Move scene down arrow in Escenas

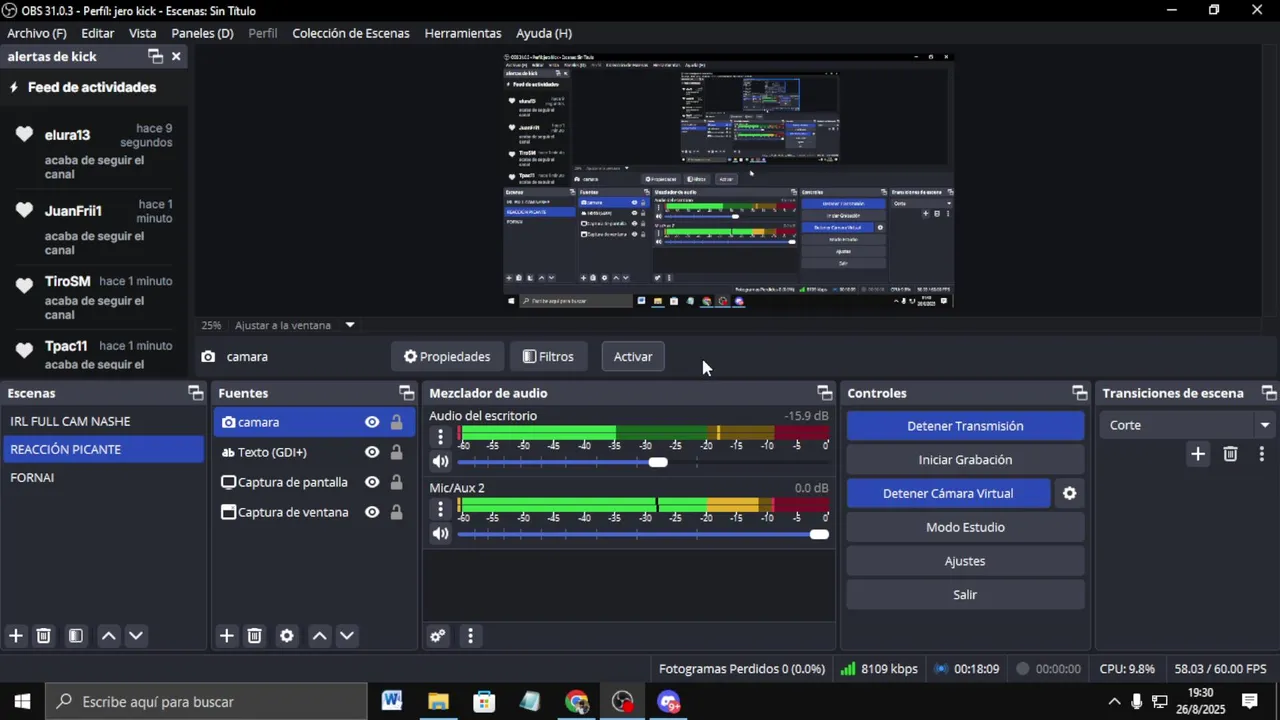[x=136, y=636]
